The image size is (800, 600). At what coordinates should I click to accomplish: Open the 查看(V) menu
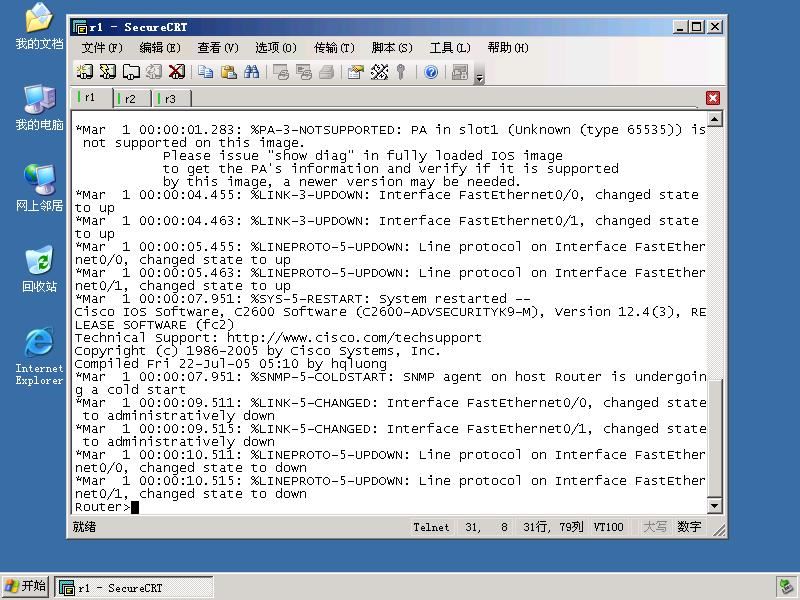coord(218,48)
